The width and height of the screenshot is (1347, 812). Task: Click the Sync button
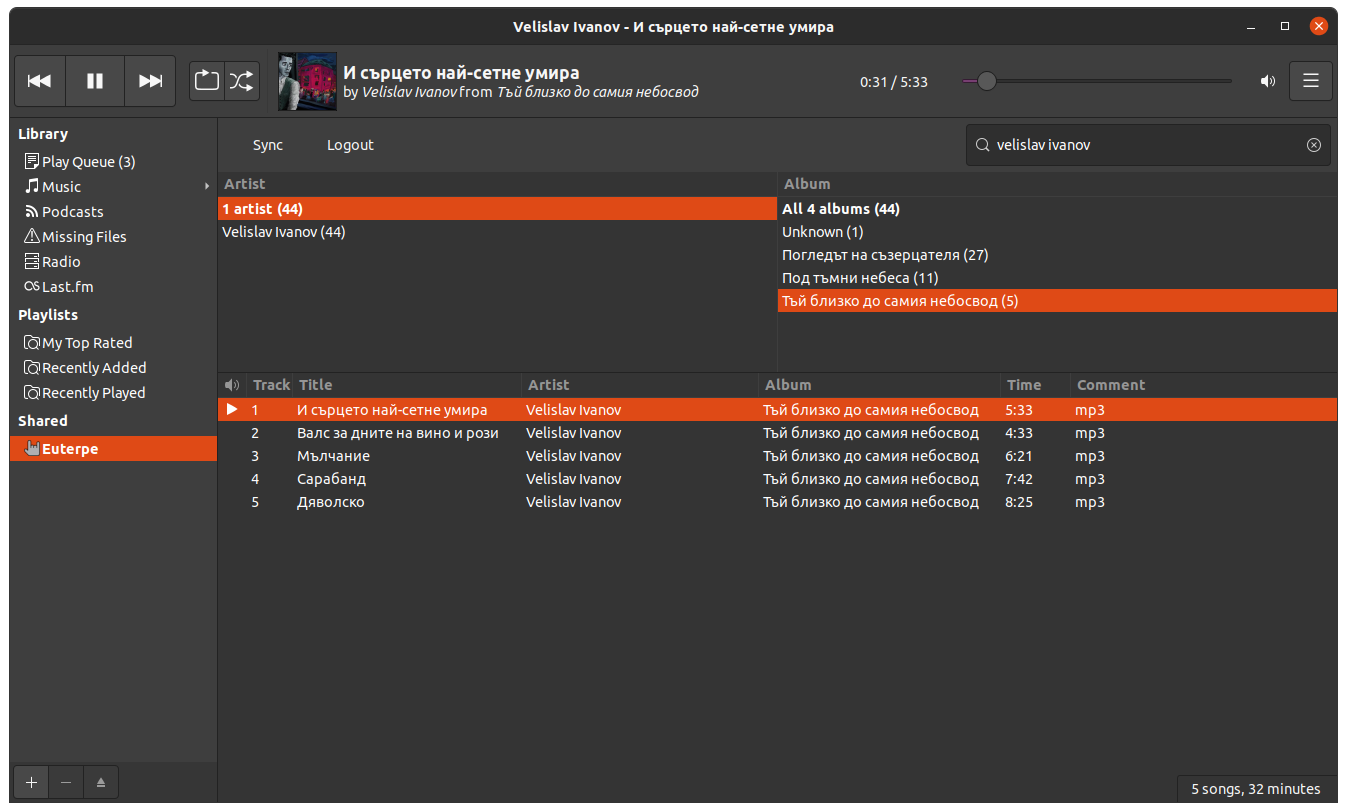pyautogui.click(x=268, y=145)
